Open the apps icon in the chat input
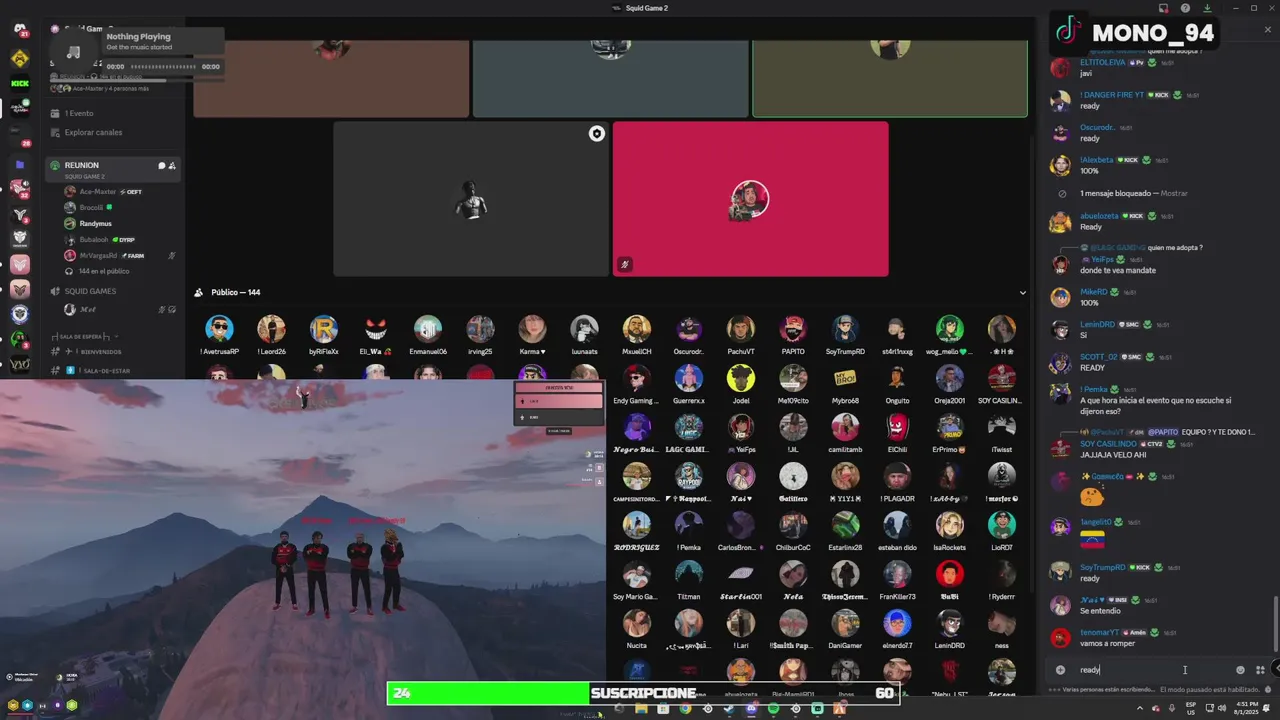1280x720 pixels. coord(1260,670)
